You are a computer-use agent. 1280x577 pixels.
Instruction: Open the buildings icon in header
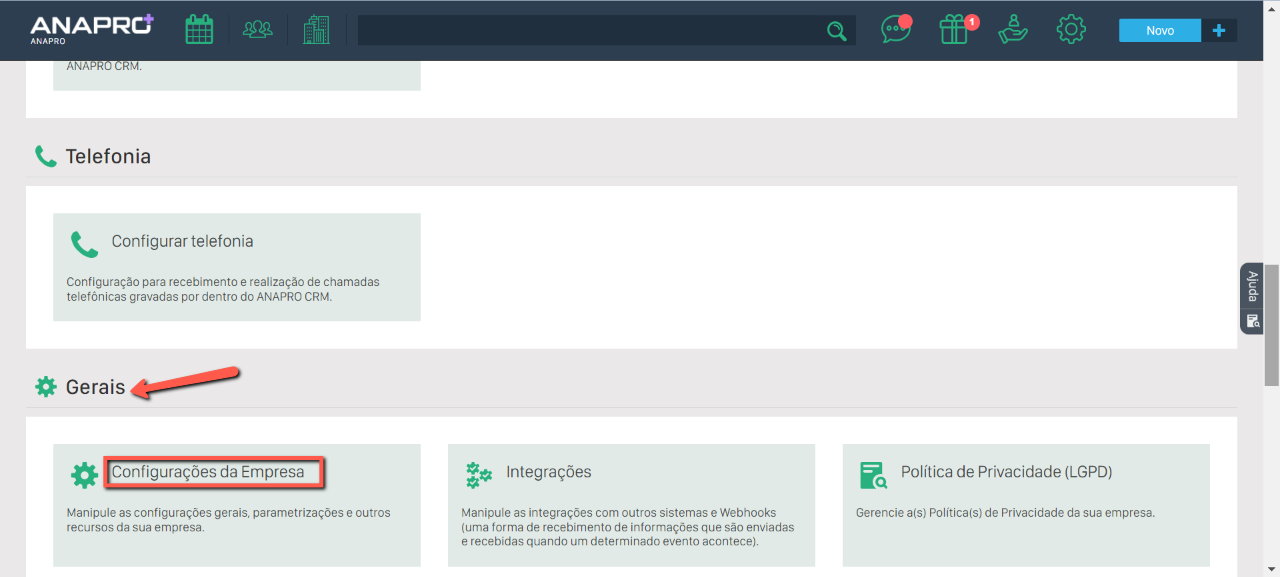(316, 30)
